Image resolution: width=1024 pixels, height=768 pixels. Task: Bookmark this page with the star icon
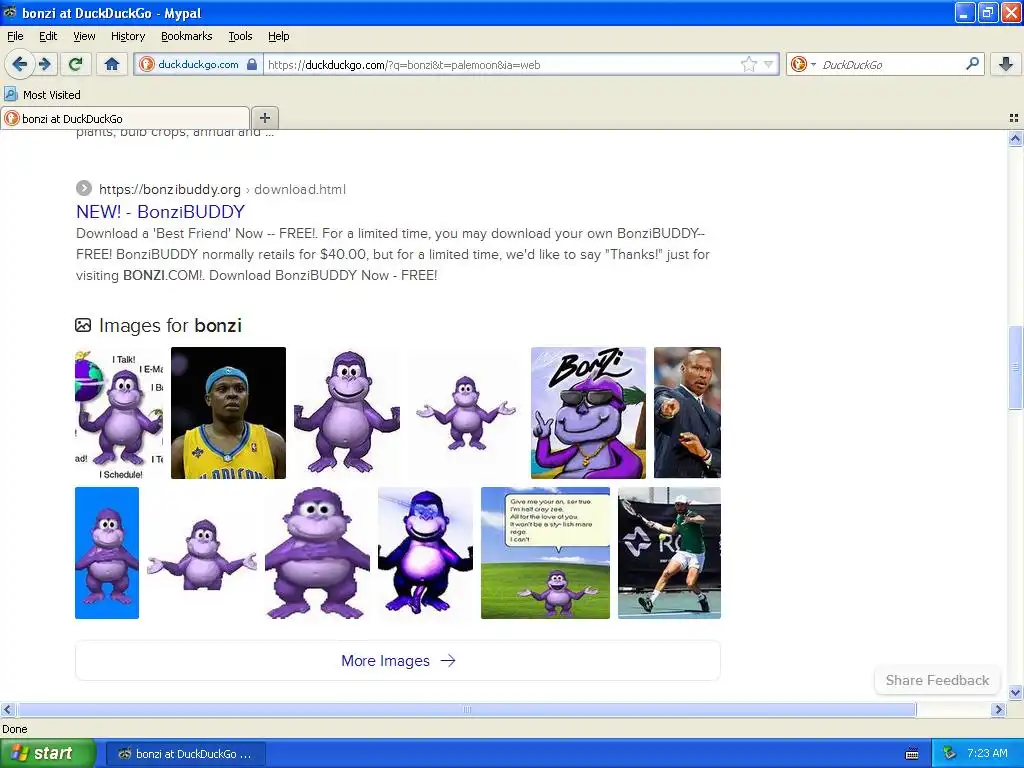748,64
